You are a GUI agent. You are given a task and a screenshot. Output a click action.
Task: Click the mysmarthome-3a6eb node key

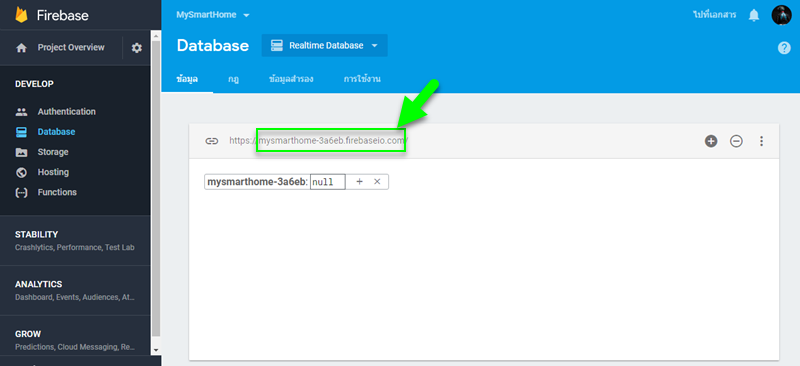[257, 182]
